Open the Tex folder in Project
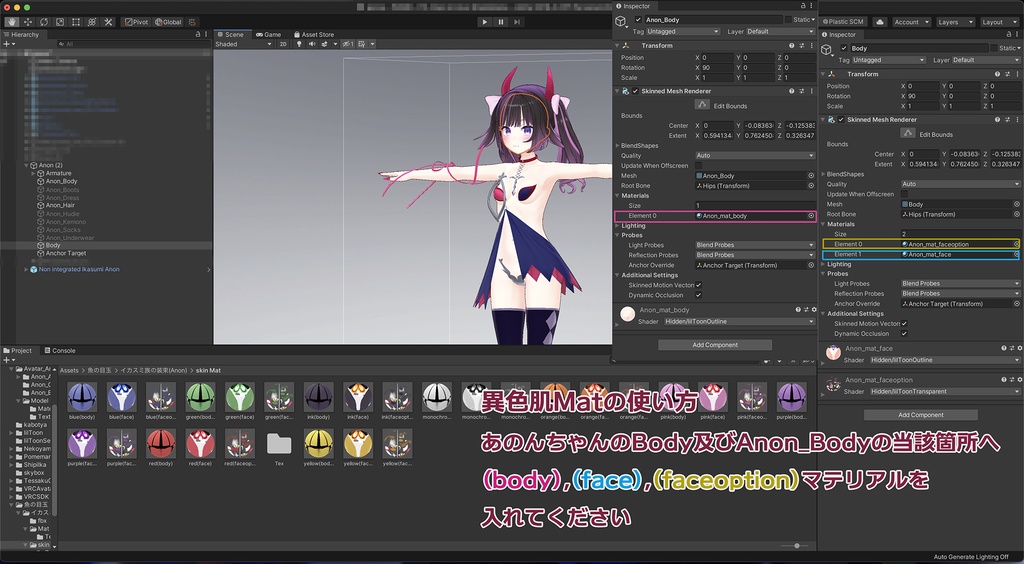Viewport: 1024px width, 564px height. (x=279, y=445)
